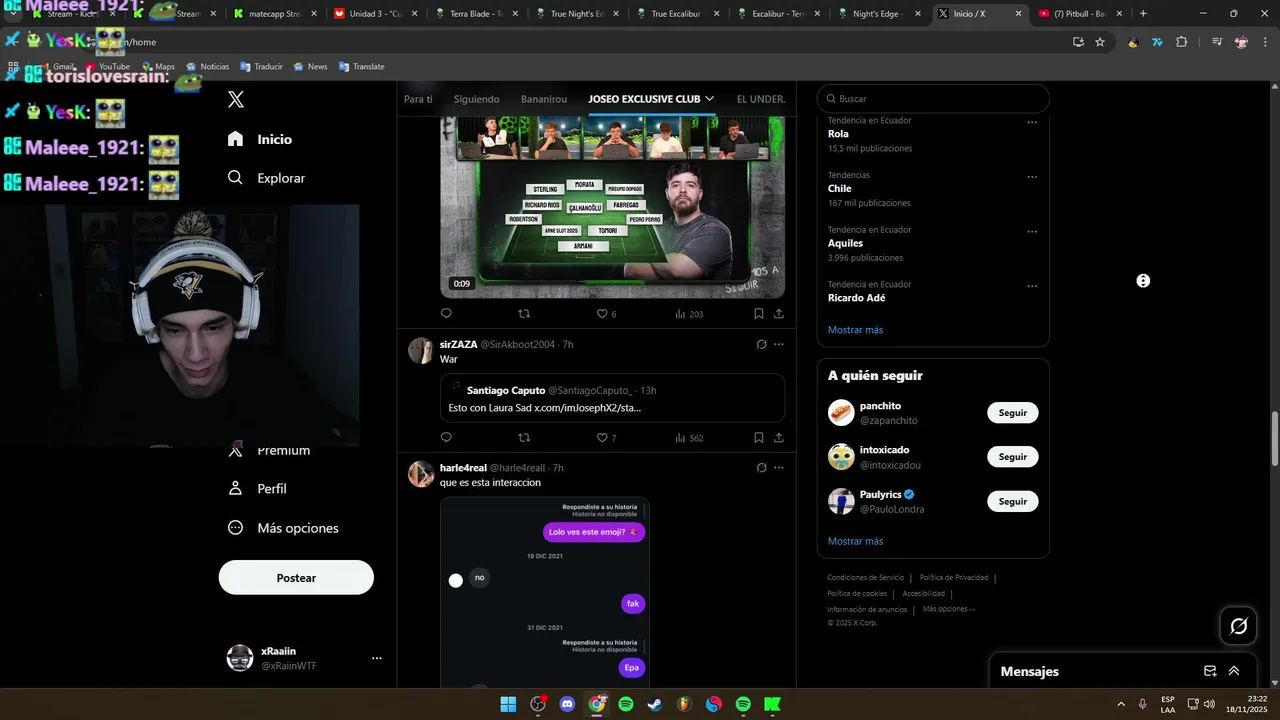View analytics showing 203 views
Image resolution: width=1280 pixels, height=720 pixels.
689,313
